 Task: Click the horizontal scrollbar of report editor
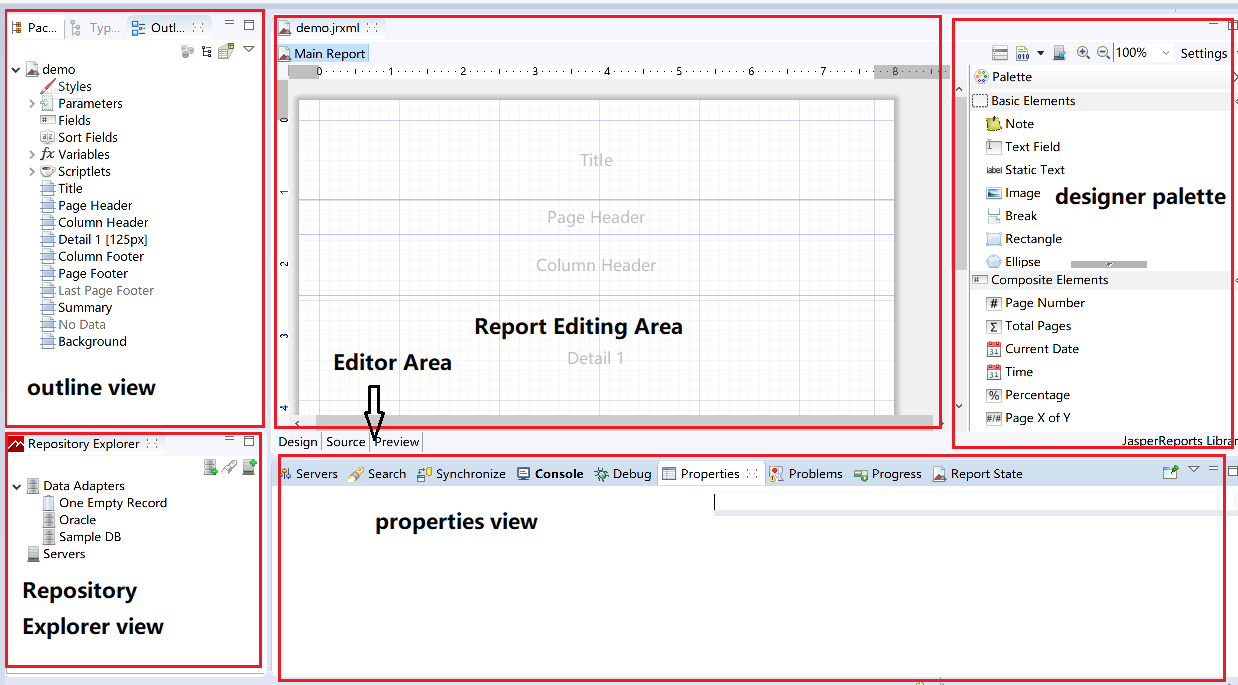625,423
